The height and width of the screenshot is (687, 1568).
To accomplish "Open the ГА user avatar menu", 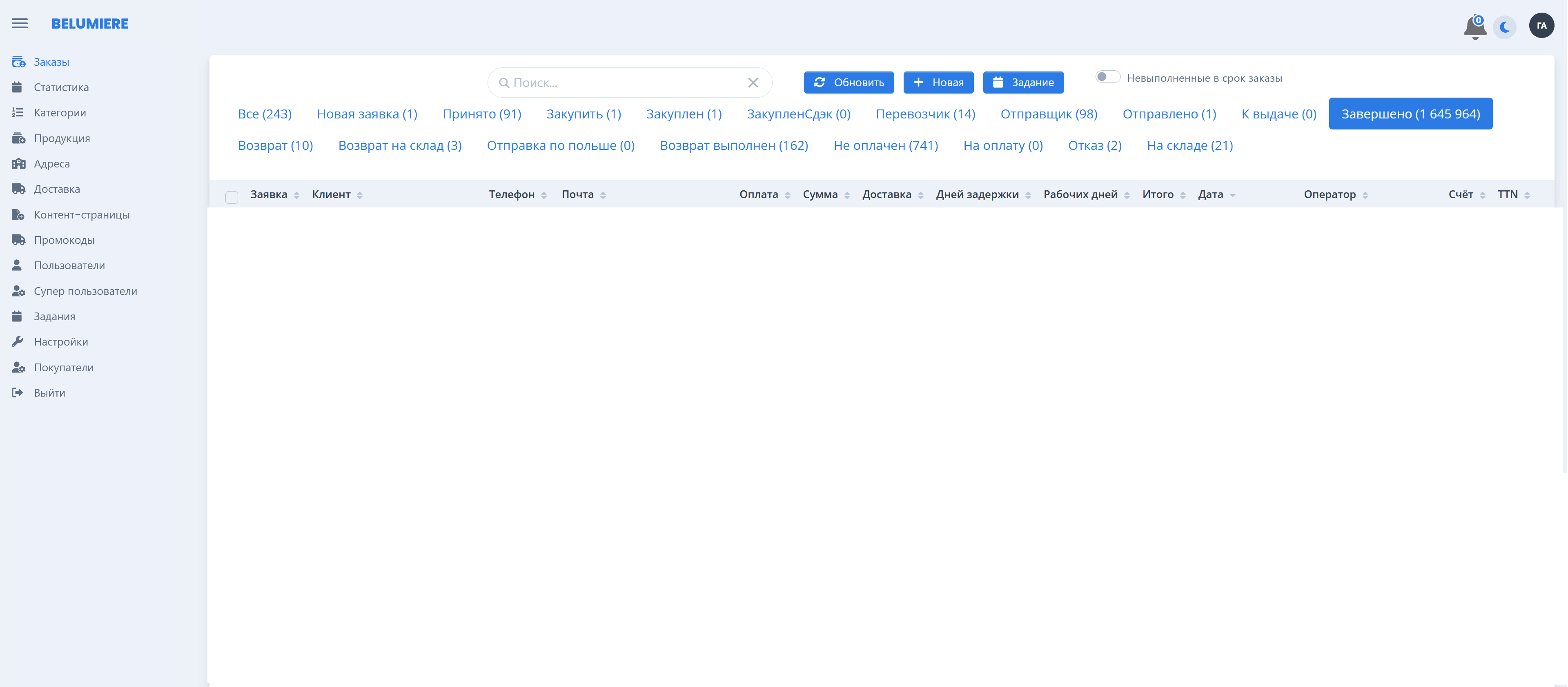I will point(1541,26).
